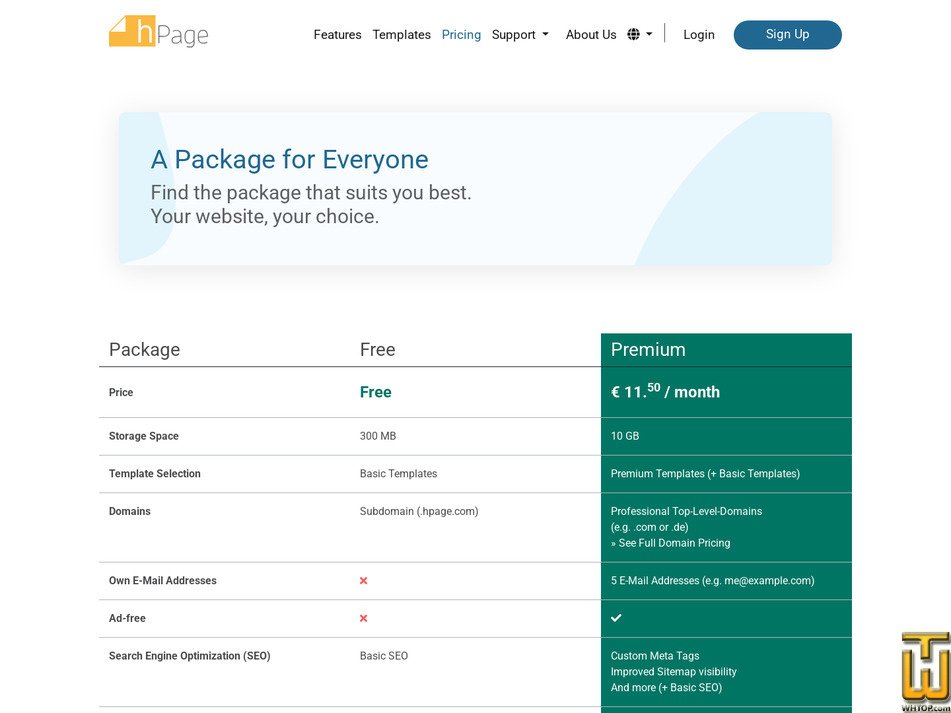Go to the Templates page
The image size is (951, 713).
coord(402,35)
